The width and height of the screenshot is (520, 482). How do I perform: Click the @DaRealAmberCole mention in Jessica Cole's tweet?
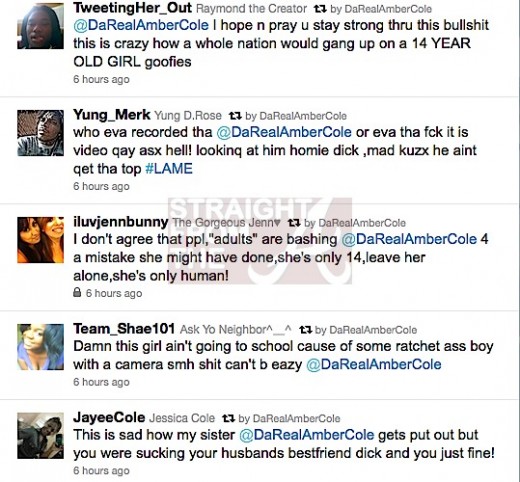pyautogui.click(x=307, y=435)
